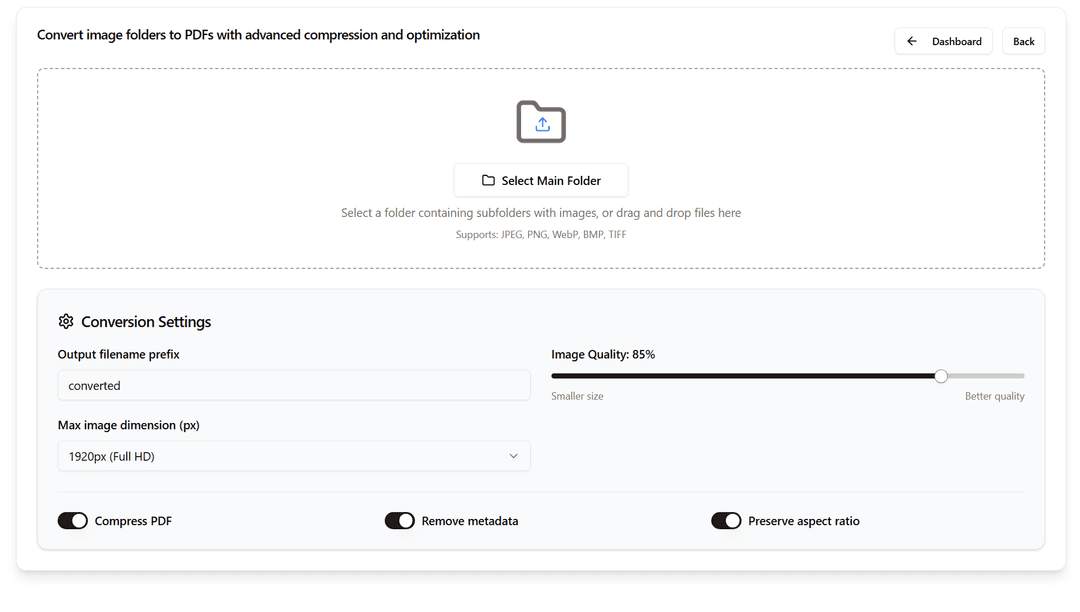This screenshot has height=612, width=1080.
Task: Click the Back button
Action: (x=1023, y=42)
